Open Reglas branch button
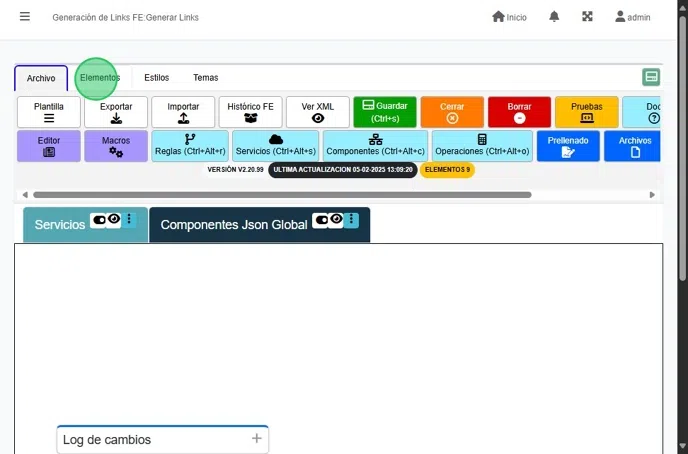The image size is (688, 454). point(190,146)
